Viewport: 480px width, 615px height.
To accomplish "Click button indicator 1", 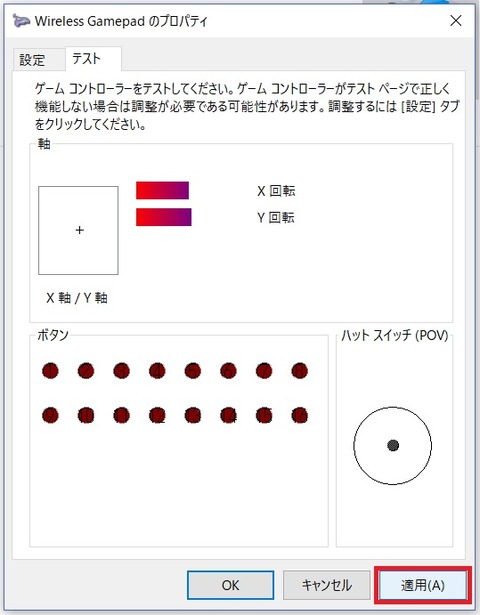I will [x=50, y=371].
